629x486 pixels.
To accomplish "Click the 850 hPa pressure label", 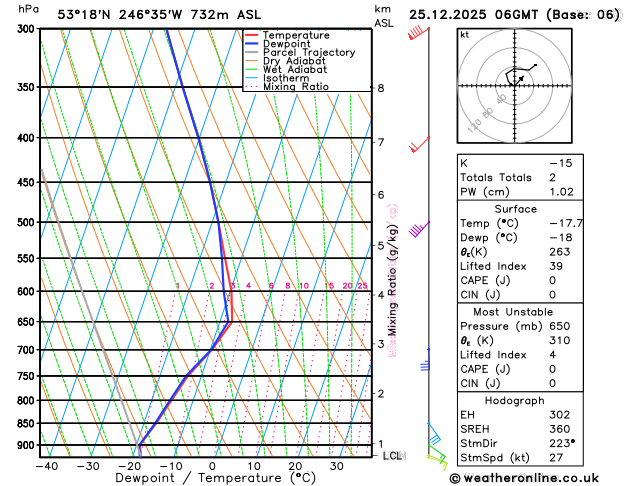I will (26, 423).
